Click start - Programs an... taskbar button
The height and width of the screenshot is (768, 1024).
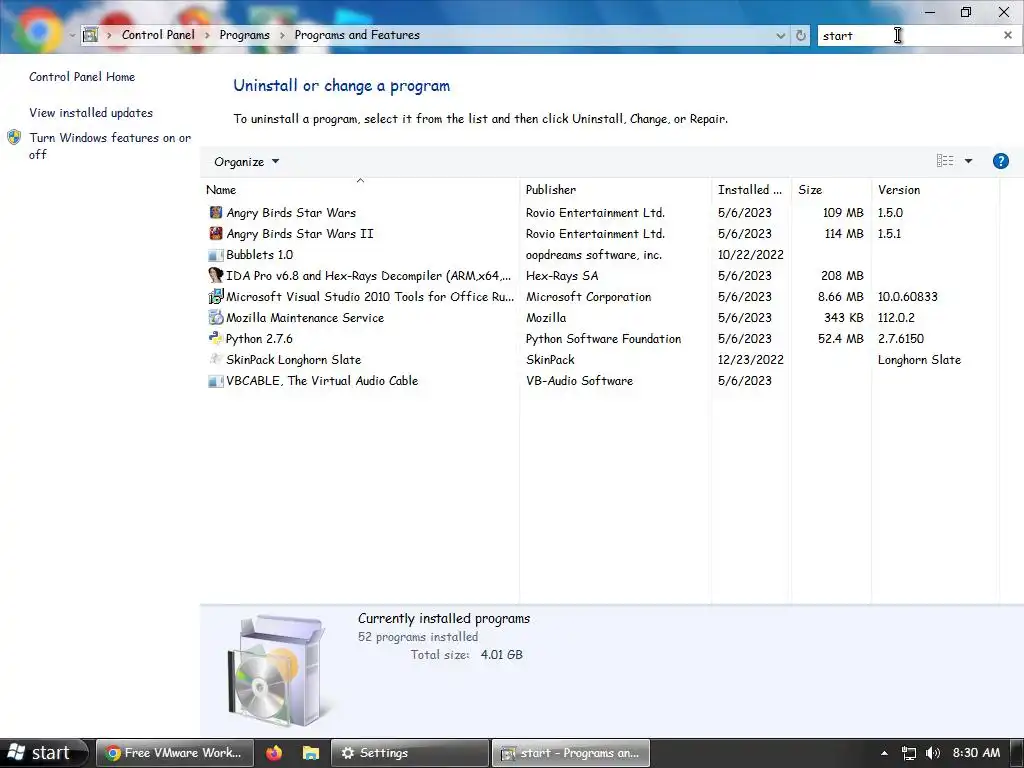(570, 753)
